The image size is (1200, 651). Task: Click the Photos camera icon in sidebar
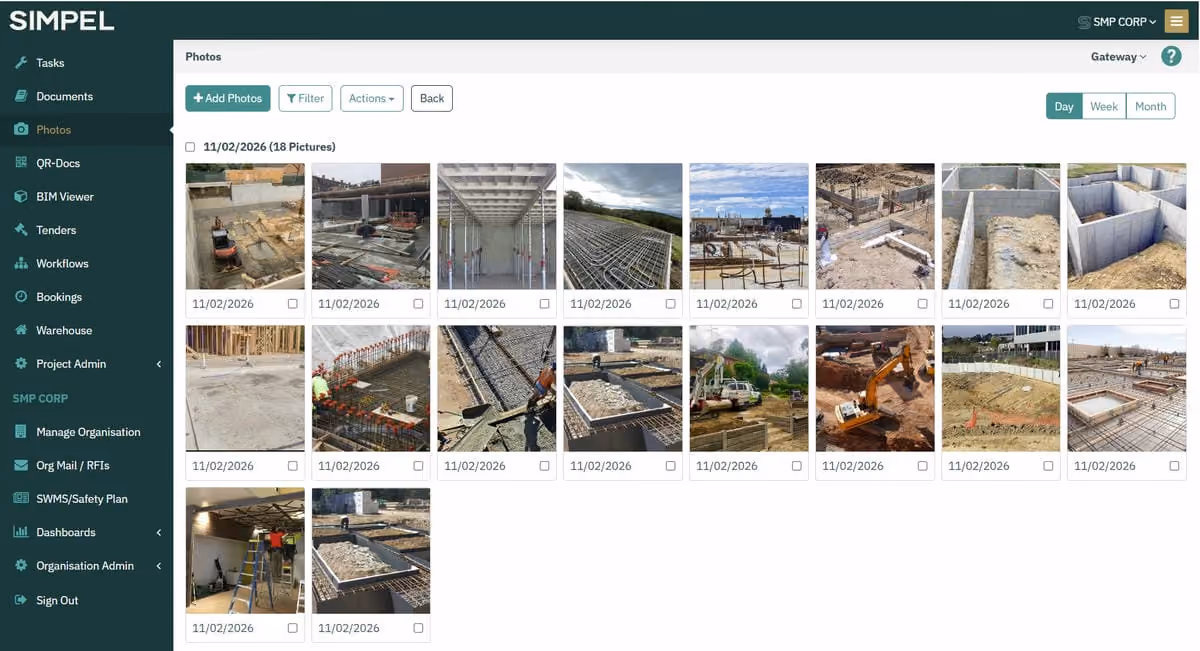[x=21, y=130]
